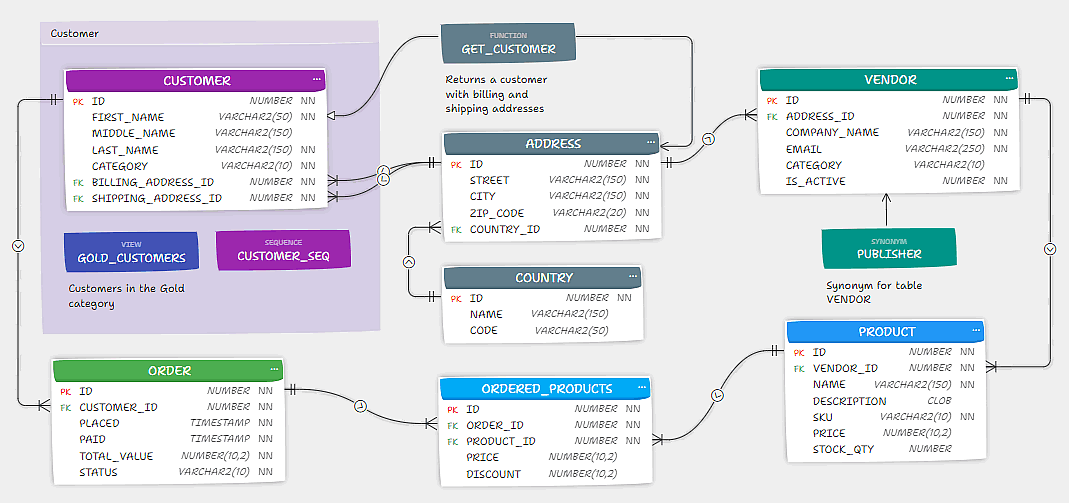
Task: Select the IS_ACTIVE column row
Action: coord(889,181)
